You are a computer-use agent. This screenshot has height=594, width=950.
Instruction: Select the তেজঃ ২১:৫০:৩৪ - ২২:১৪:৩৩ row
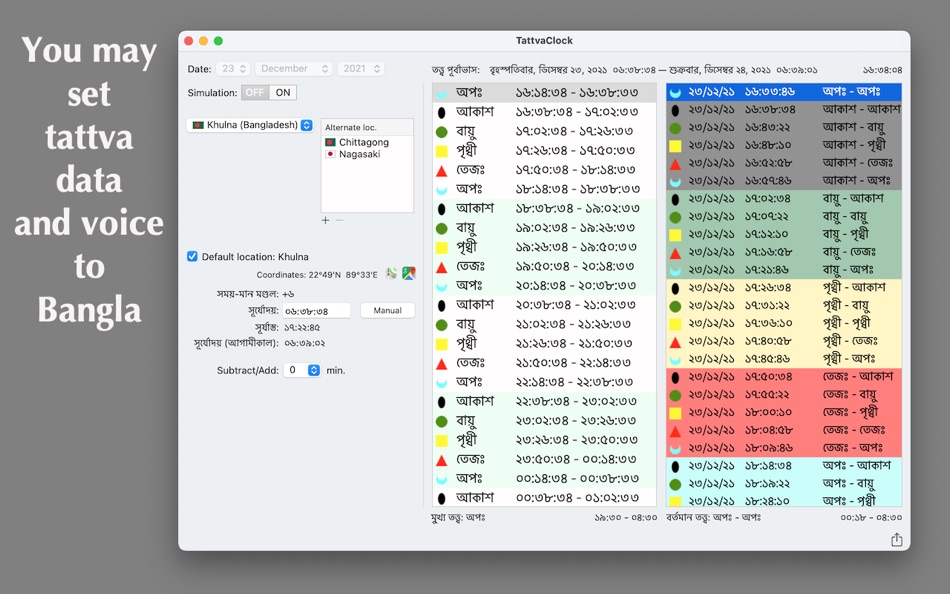tap(544, 363)
